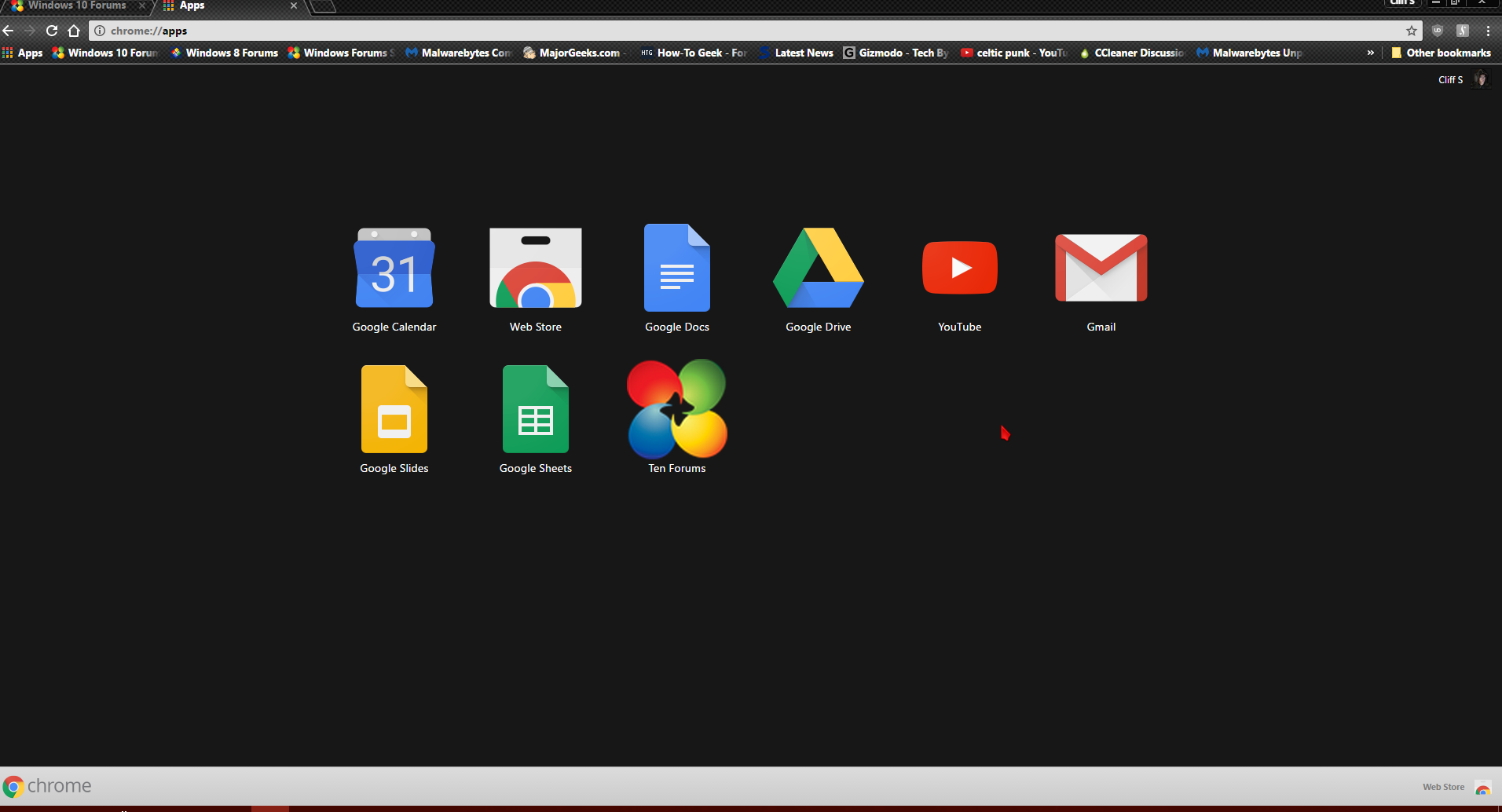The height and width of the screenshot is (812, 1502).
Task: Launch YouTube from the apps page
Action: tap(959, 267)
